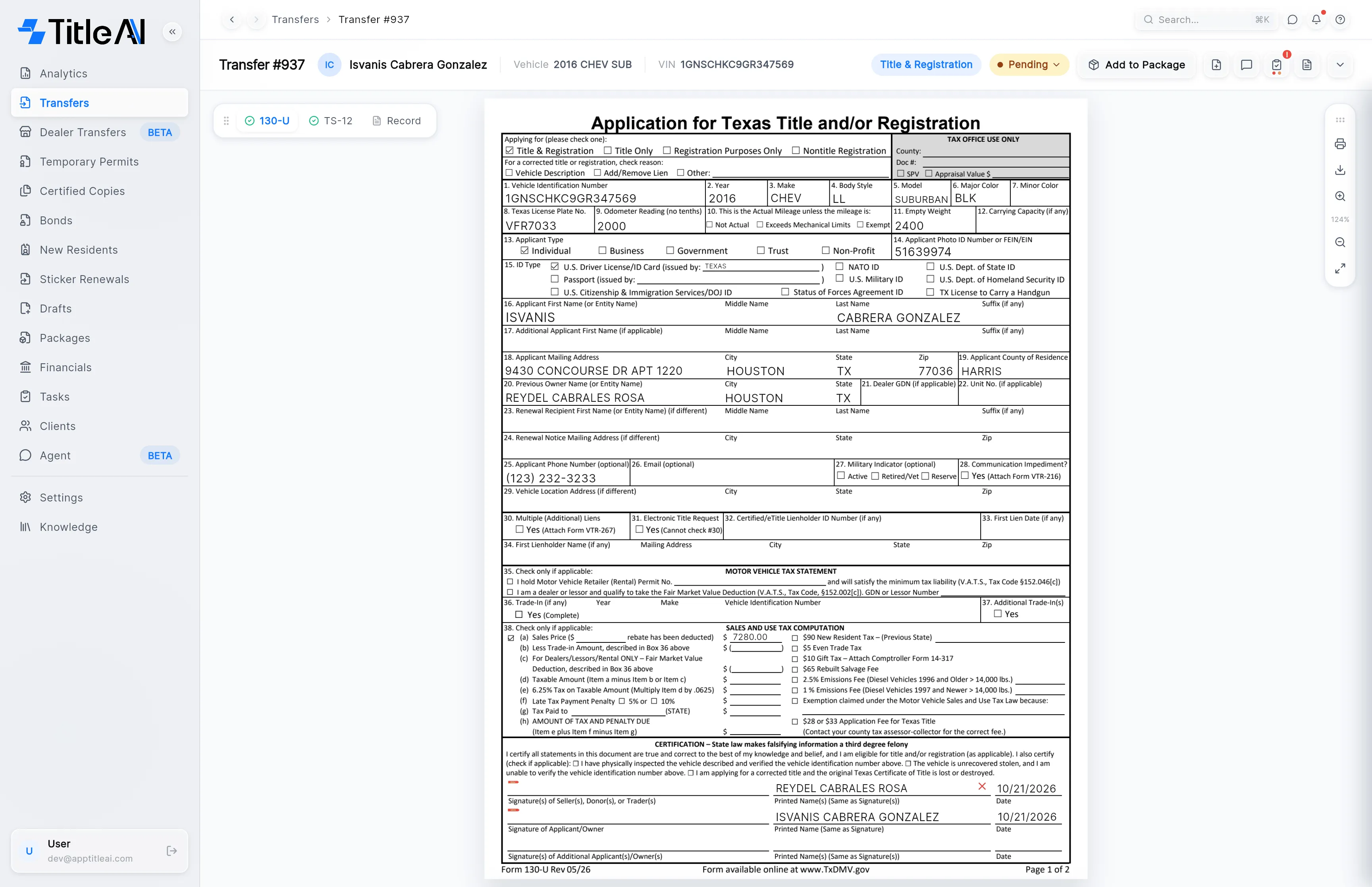
Task: Open the Pending status dropdown
Action: pyautogui.click(x=1029, y=64)
